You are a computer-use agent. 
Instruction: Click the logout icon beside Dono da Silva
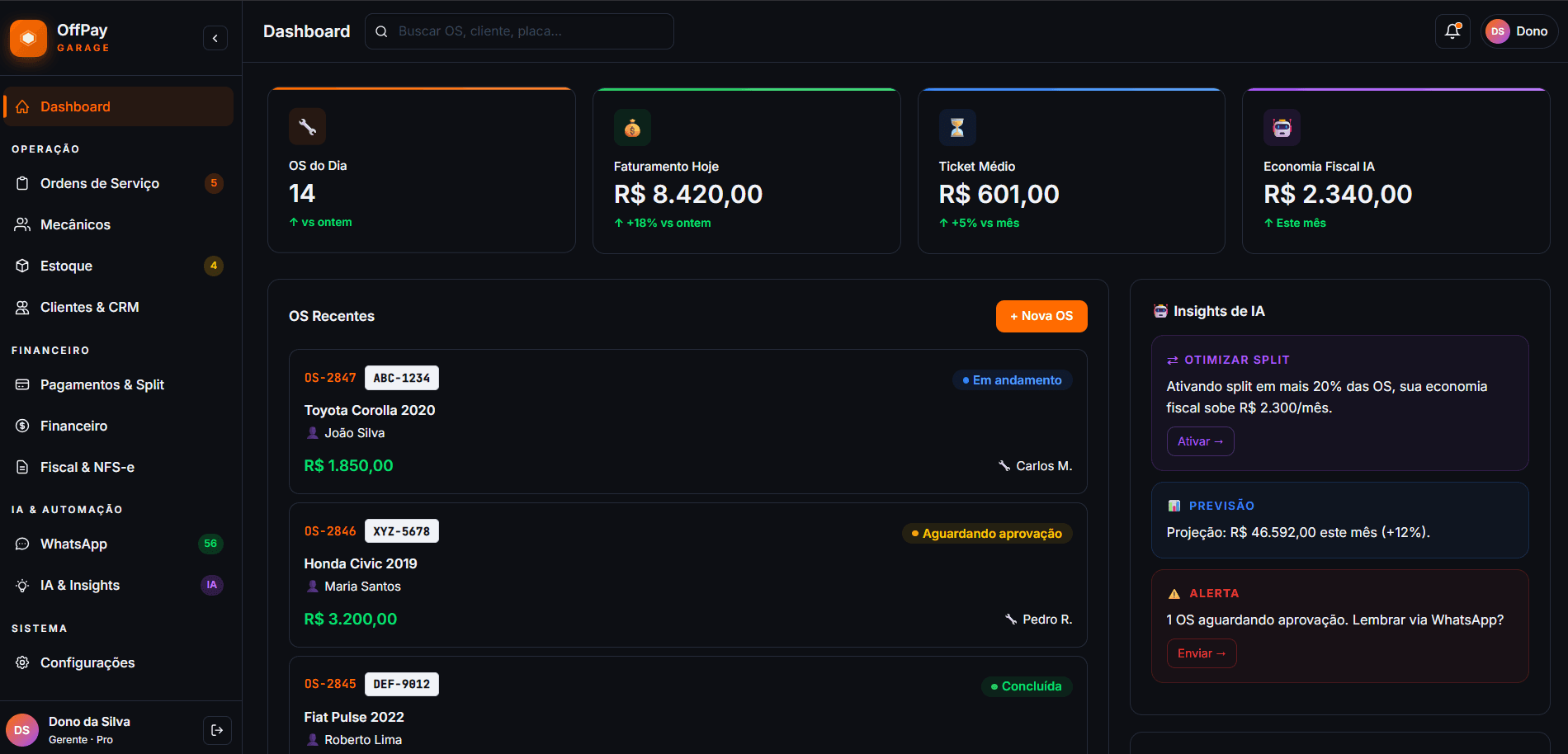click(217, 730)
